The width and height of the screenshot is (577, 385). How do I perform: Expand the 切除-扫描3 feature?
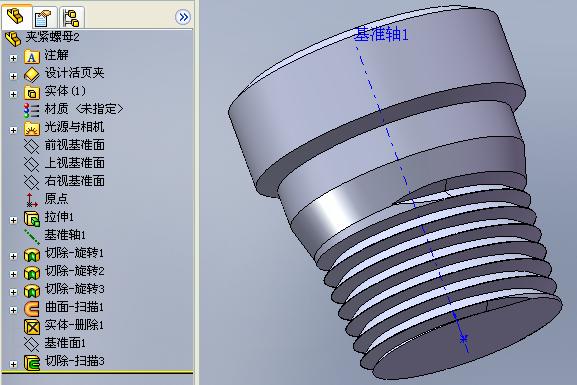click(13, 364)
